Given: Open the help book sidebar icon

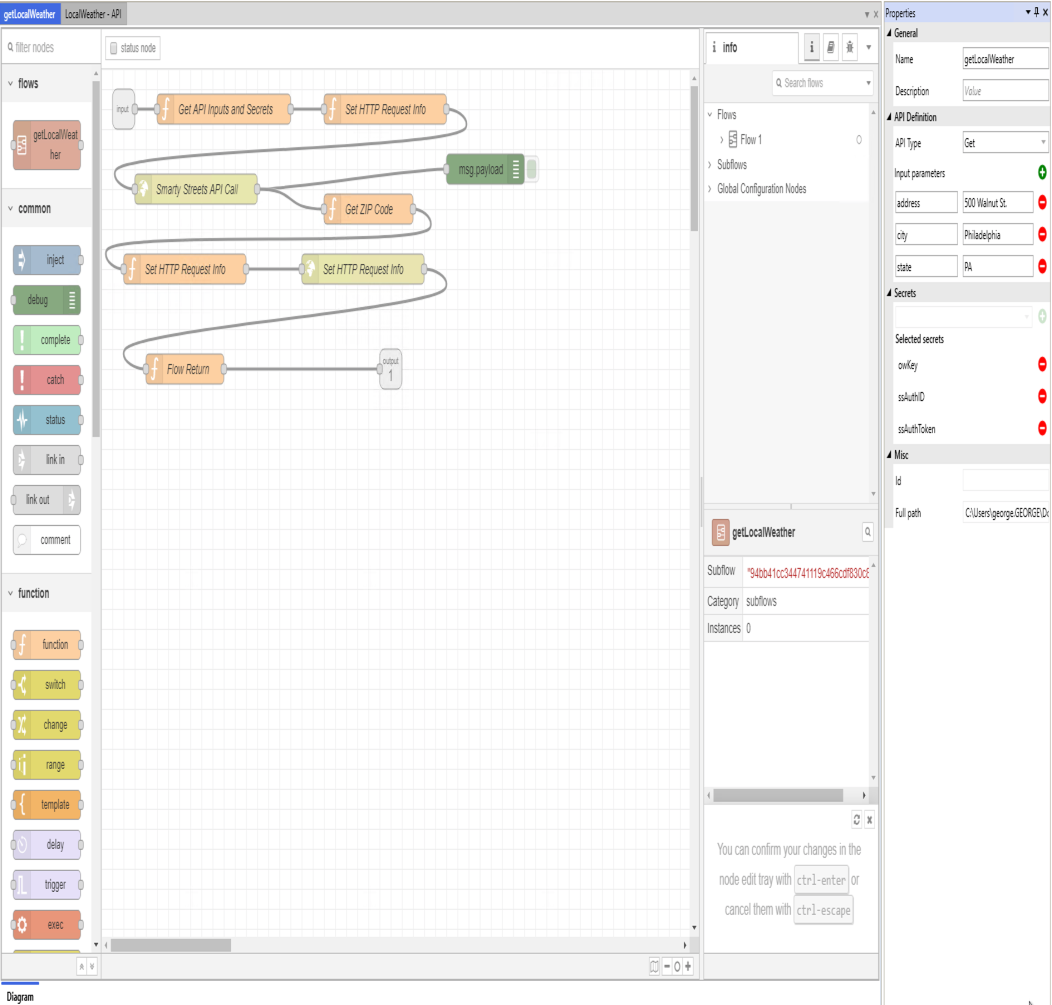Looking at the screenshot, I should 830,47.
